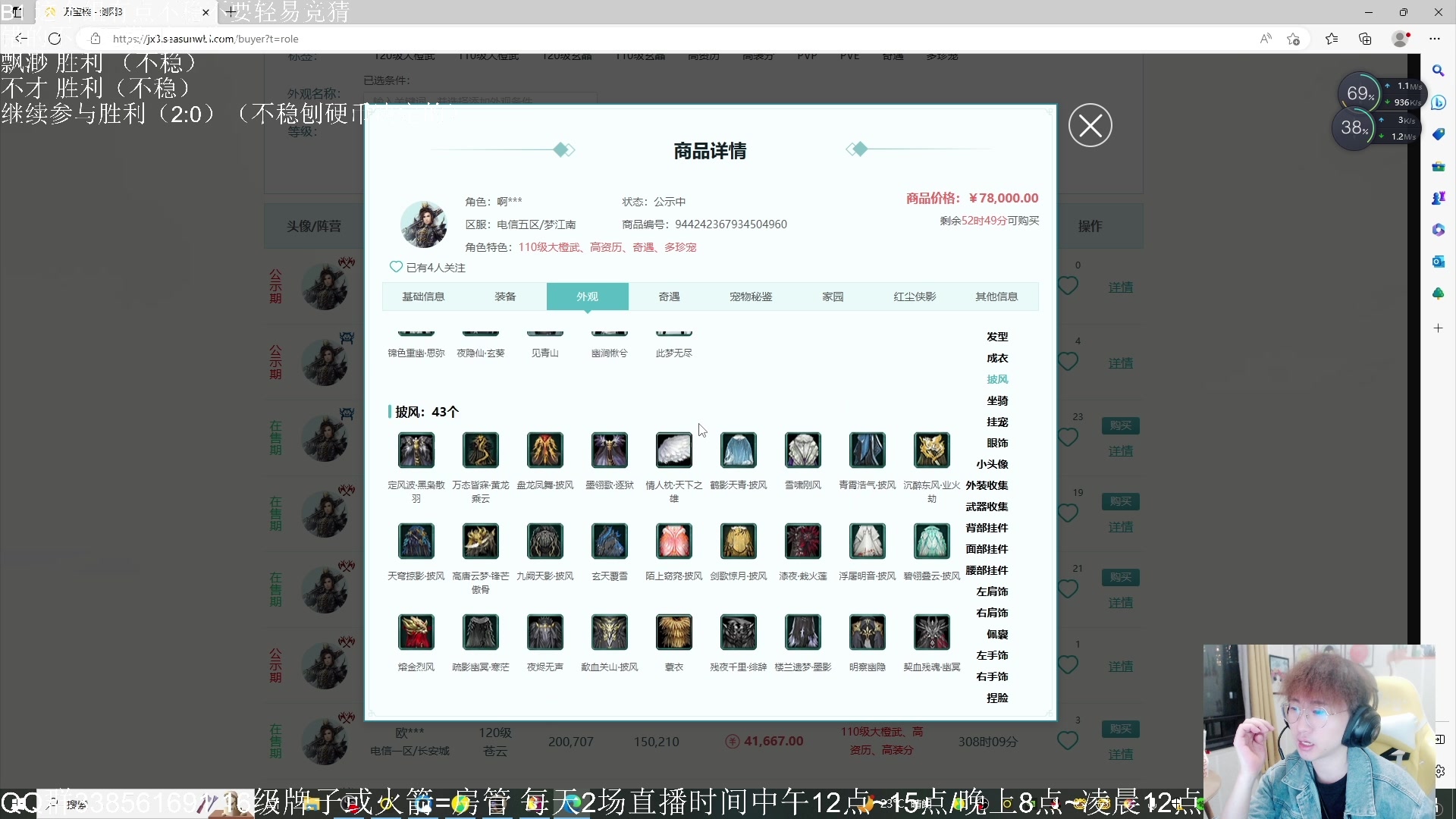This screenshot has height=819, width=1456.
Task: Select the 青霄浩气·披风 cloak icon
Action: (868, 450)
